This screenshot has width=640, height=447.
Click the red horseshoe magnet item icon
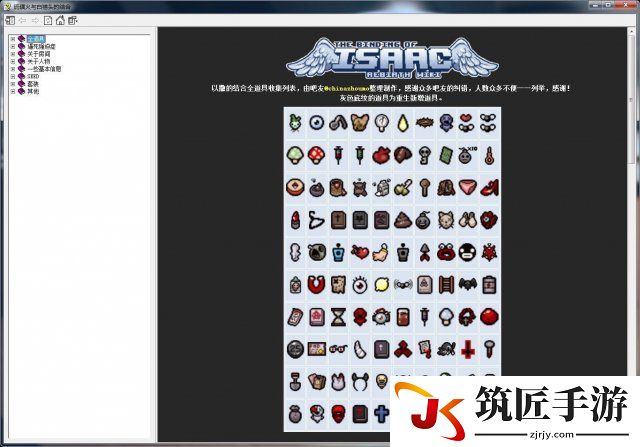coord(316,285)
